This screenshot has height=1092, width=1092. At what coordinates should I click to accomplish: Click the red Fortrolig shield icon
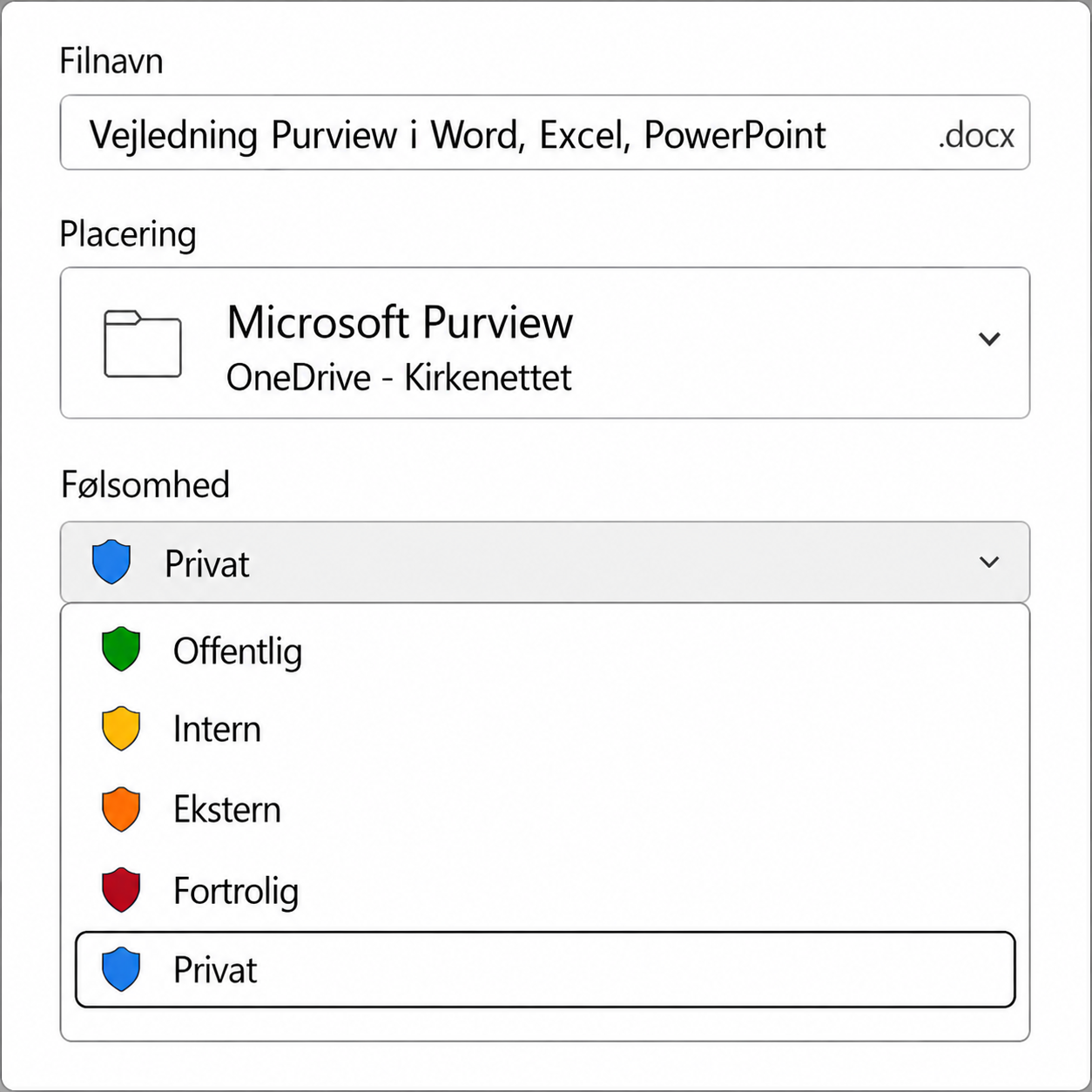click(121, 890)
